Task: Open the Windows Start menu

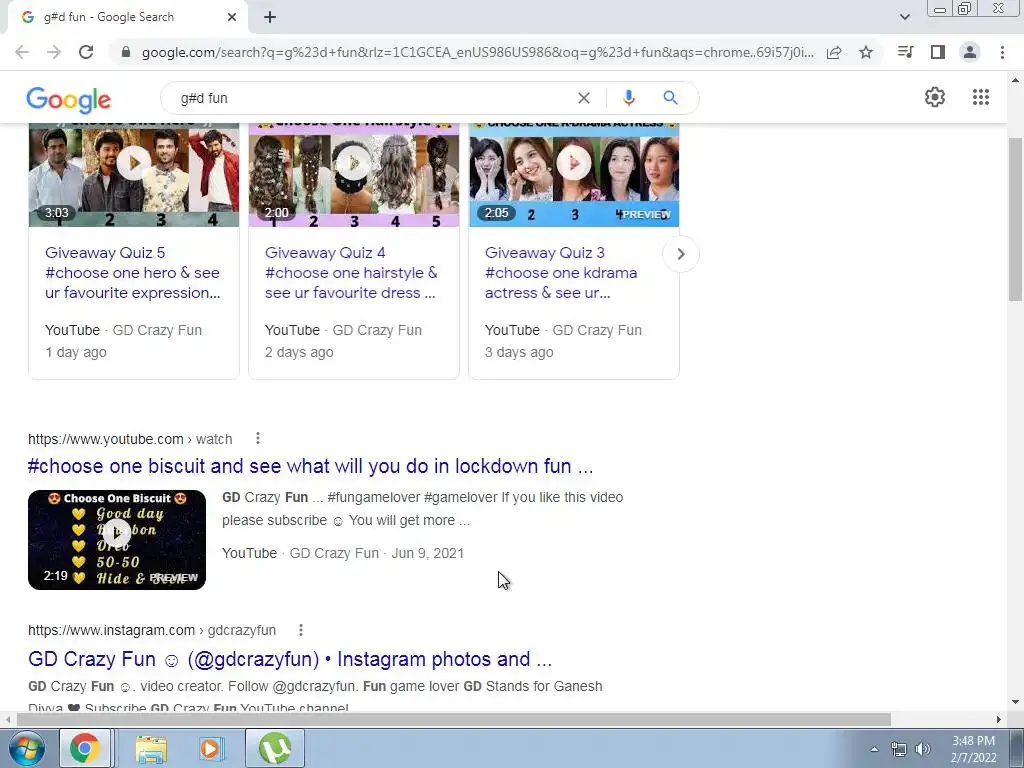Action: pos(26,748)
